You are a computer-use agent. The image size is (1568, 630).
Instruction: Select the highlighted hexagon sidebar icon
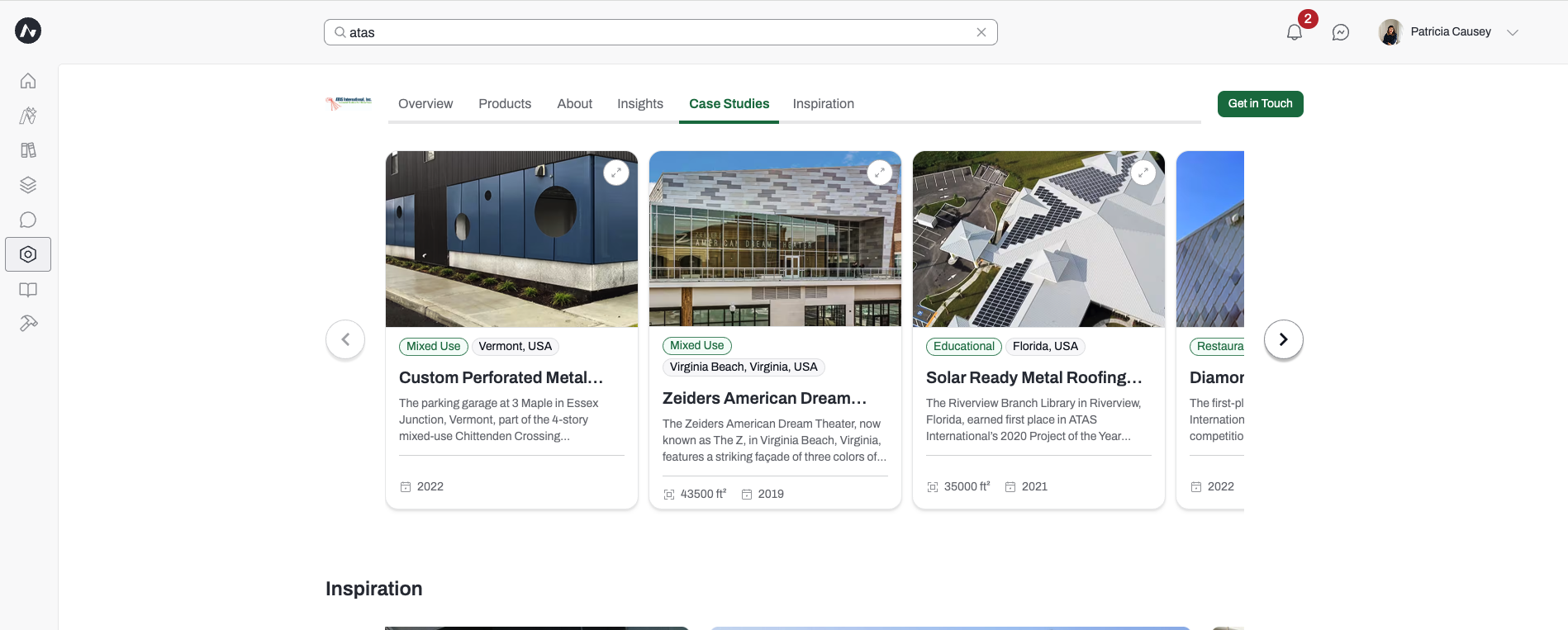[x=28, y=254]
